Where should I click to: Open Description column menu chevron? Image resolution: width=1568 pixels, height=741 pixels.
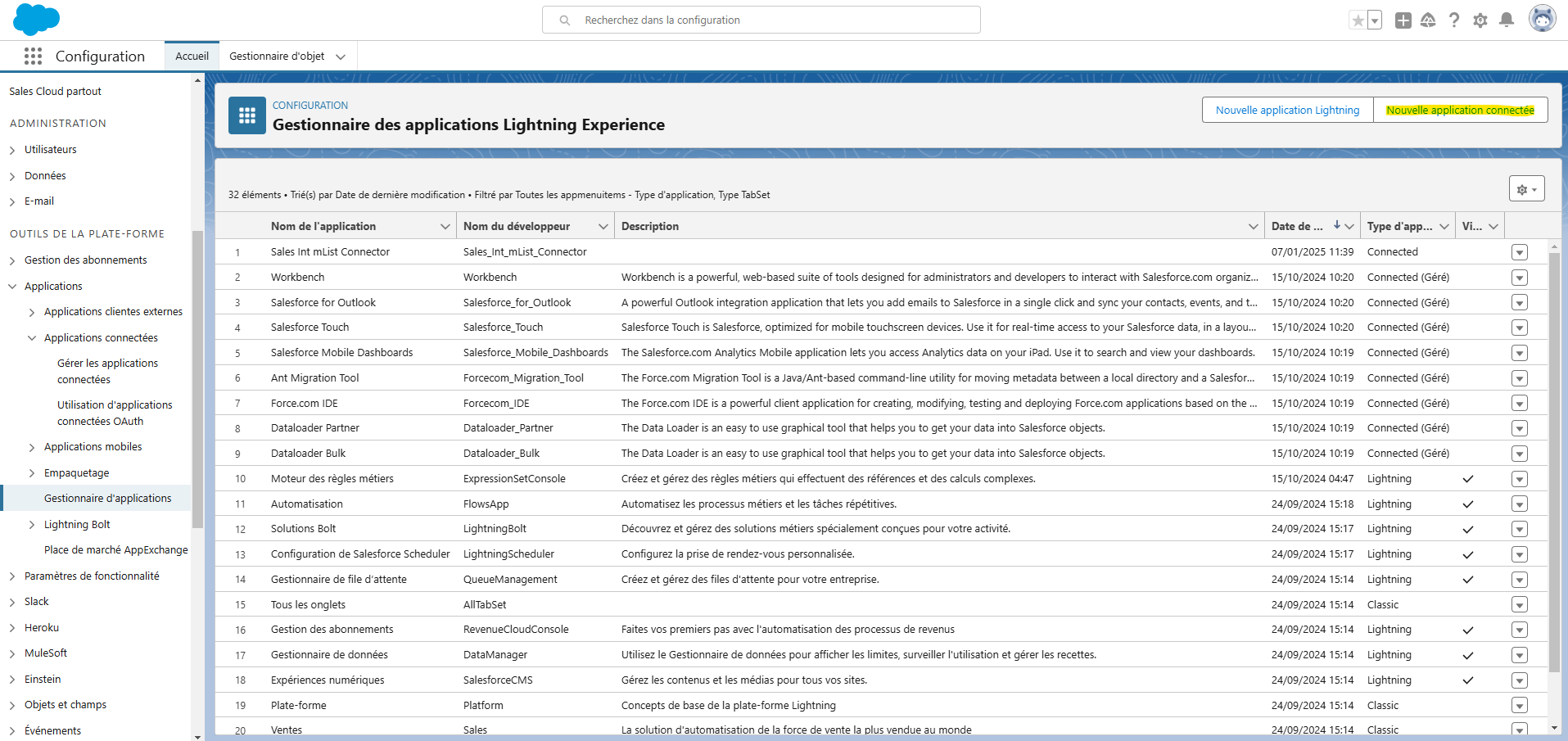tap(1254, 227)
